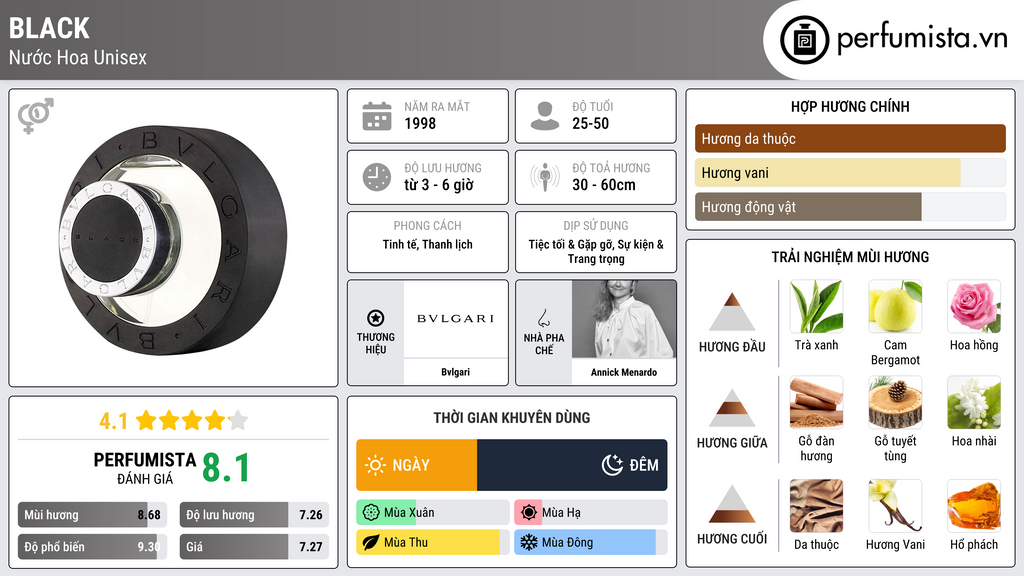Click the launch year value 1998
1024x576 pixels.
click(420, 123)
